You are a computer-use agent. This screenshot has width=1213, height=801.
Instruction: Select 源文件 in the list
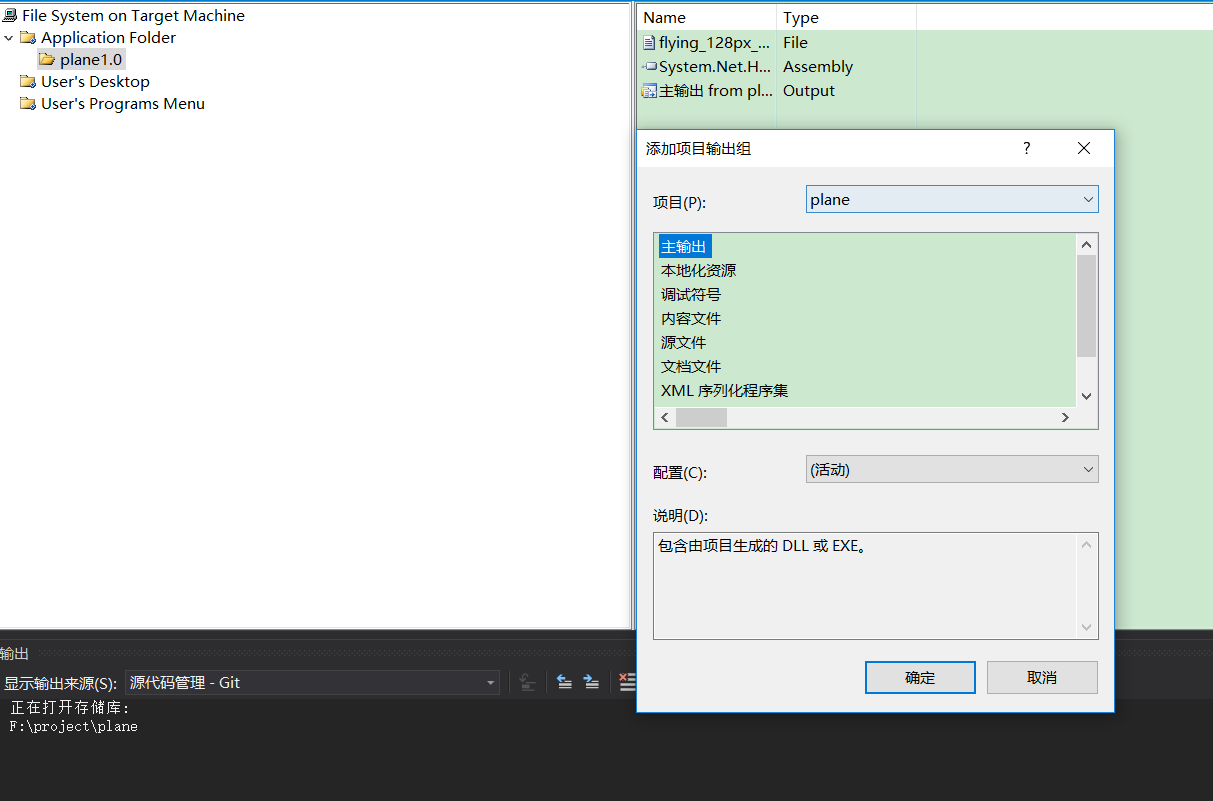tap(683, 342)
